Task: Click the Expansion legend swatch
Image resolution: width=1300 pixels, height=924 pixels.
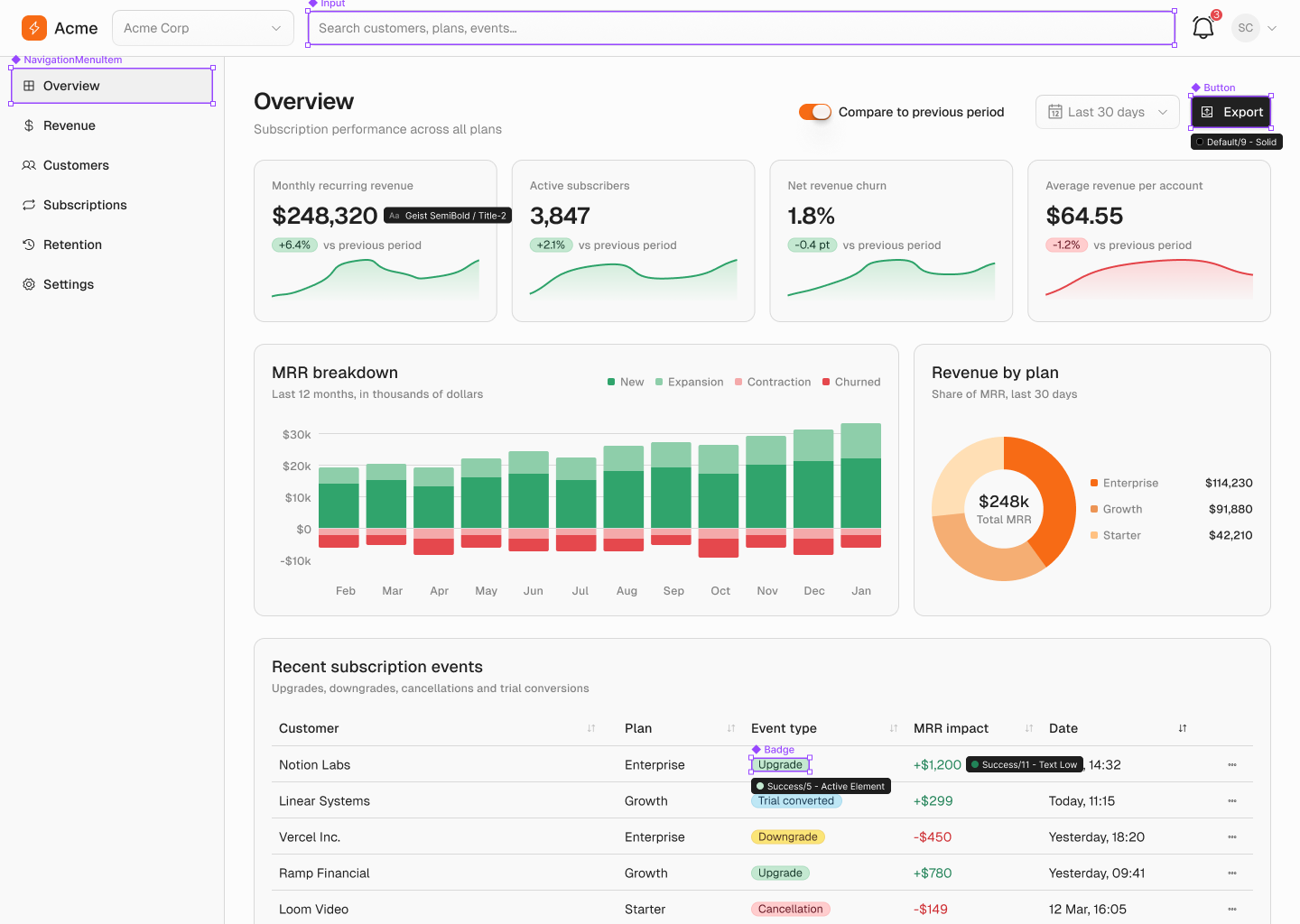Action: pyautogui.click(x=659, y=382)
